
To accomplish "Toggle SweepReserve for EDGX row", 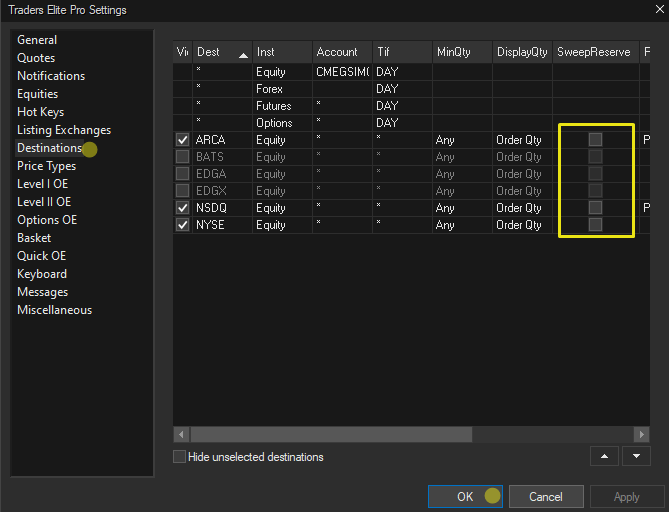I will pos(595,191).
